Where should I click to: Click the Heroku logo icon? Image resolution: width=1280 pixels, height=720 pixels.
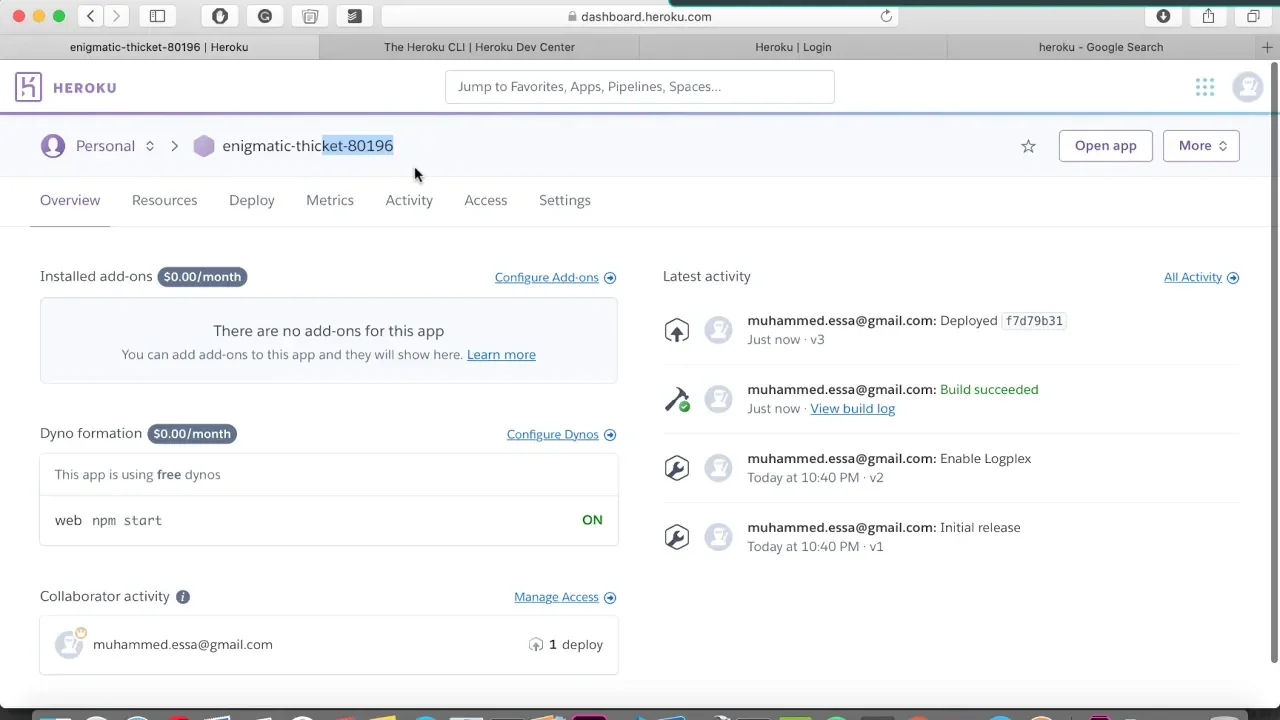click(28, 87)
